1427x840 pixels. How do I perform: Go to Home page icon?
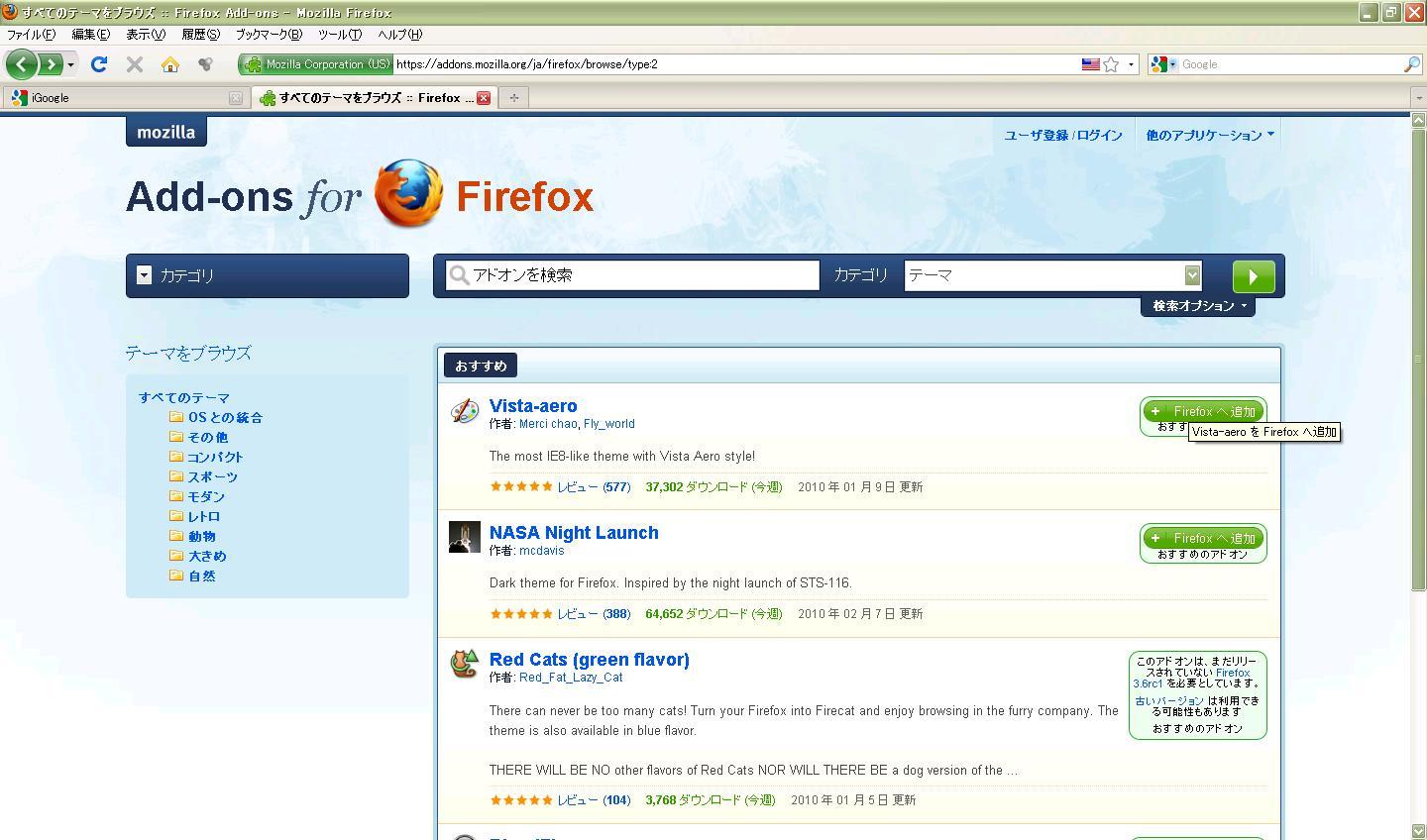tap(170, 64)
